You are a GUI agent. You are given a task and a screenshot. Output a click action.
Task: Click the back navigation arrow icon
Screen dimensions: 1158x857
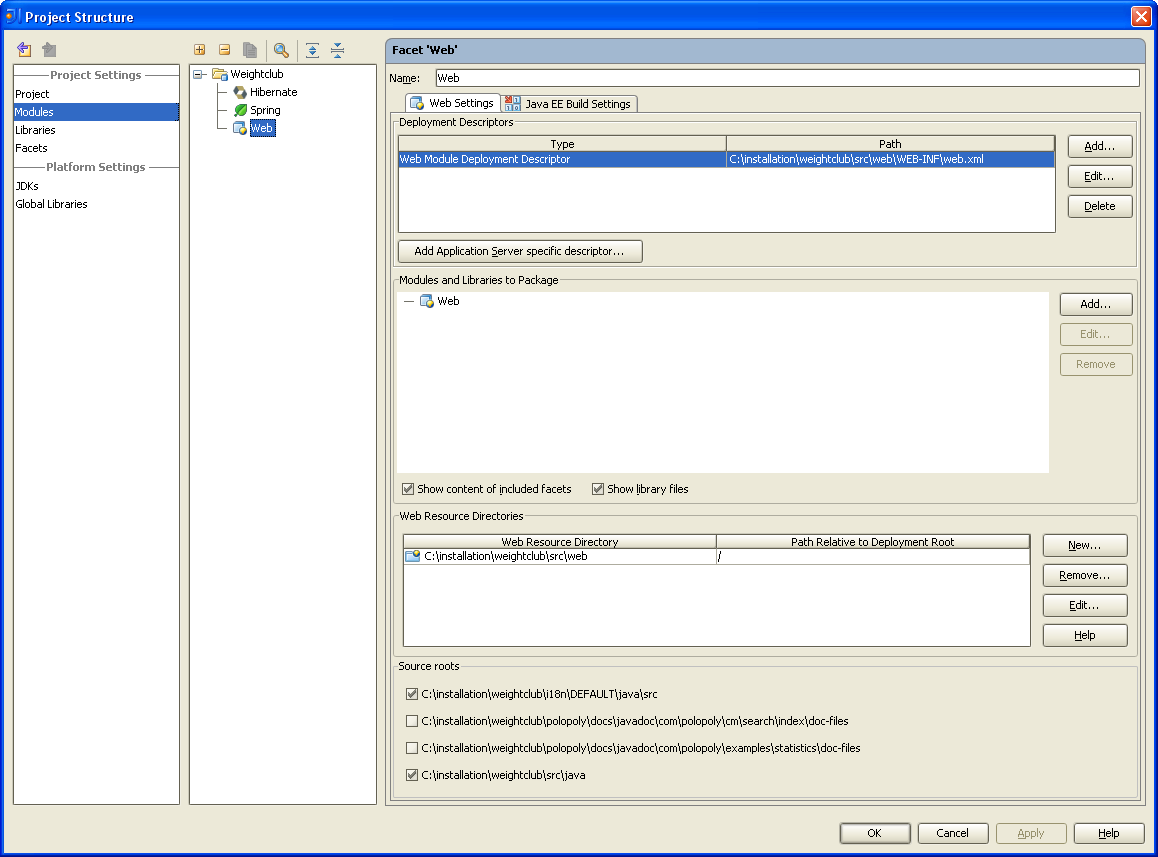(x=24, y=49)
